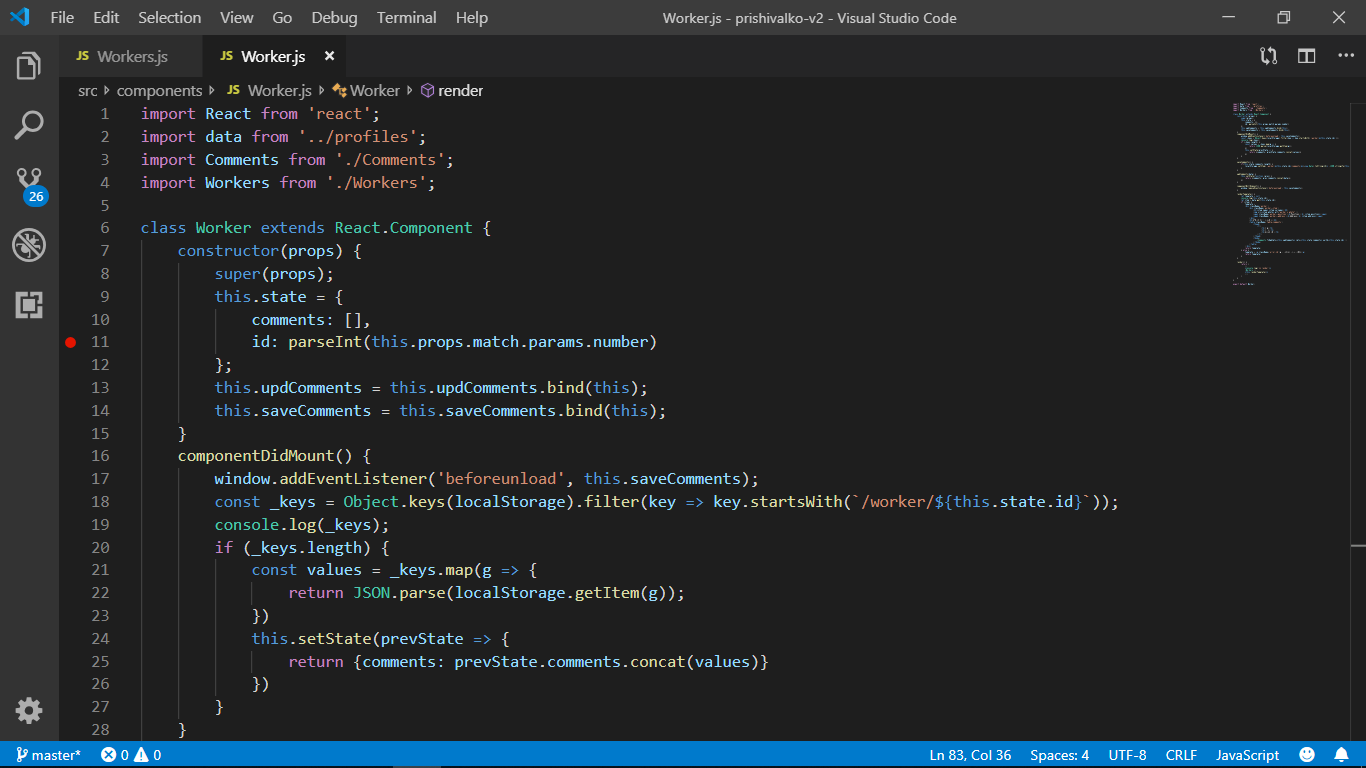Viewport: 1366px width, 768px height.
Task: Expand the Worker.js file breadcrumb
Action: (270, 90)
